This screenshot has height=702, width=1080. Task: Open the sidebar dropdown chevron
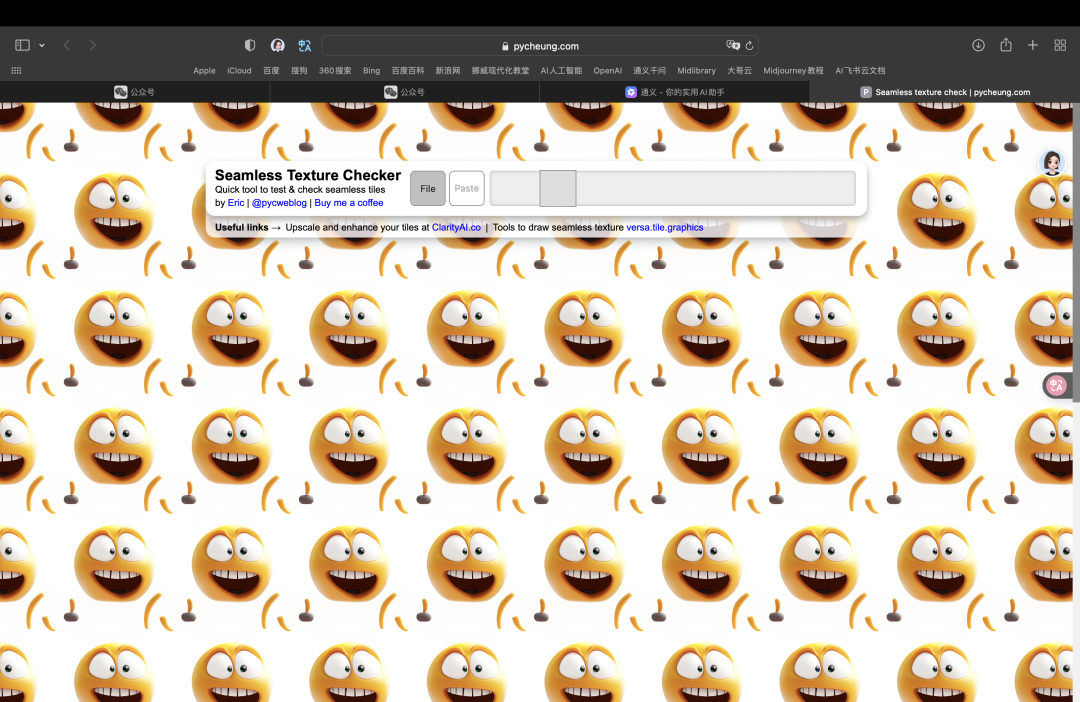point(42,45)
